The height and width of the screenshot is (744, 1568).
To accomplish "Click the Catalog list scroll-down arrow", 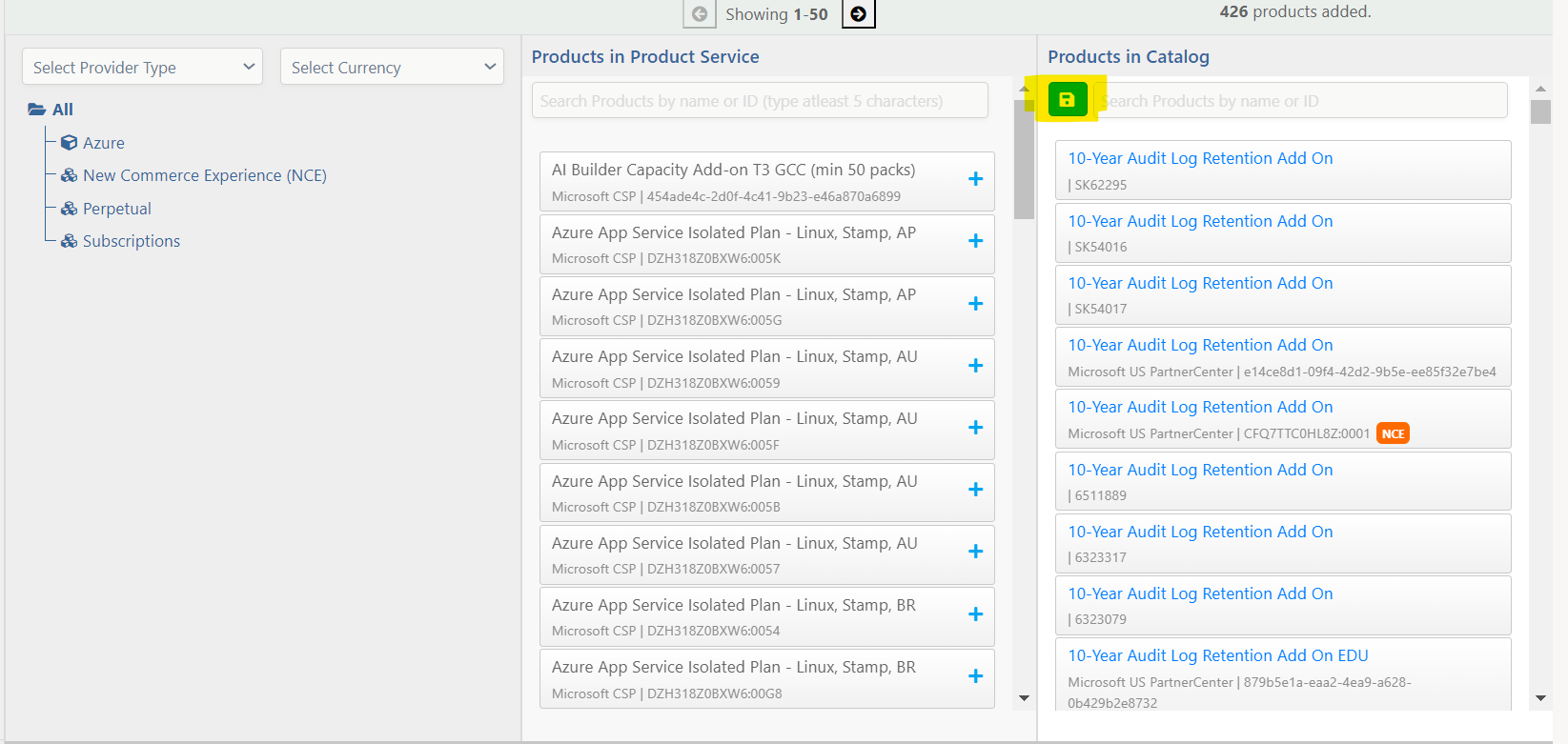I will tap(1540, 698).
